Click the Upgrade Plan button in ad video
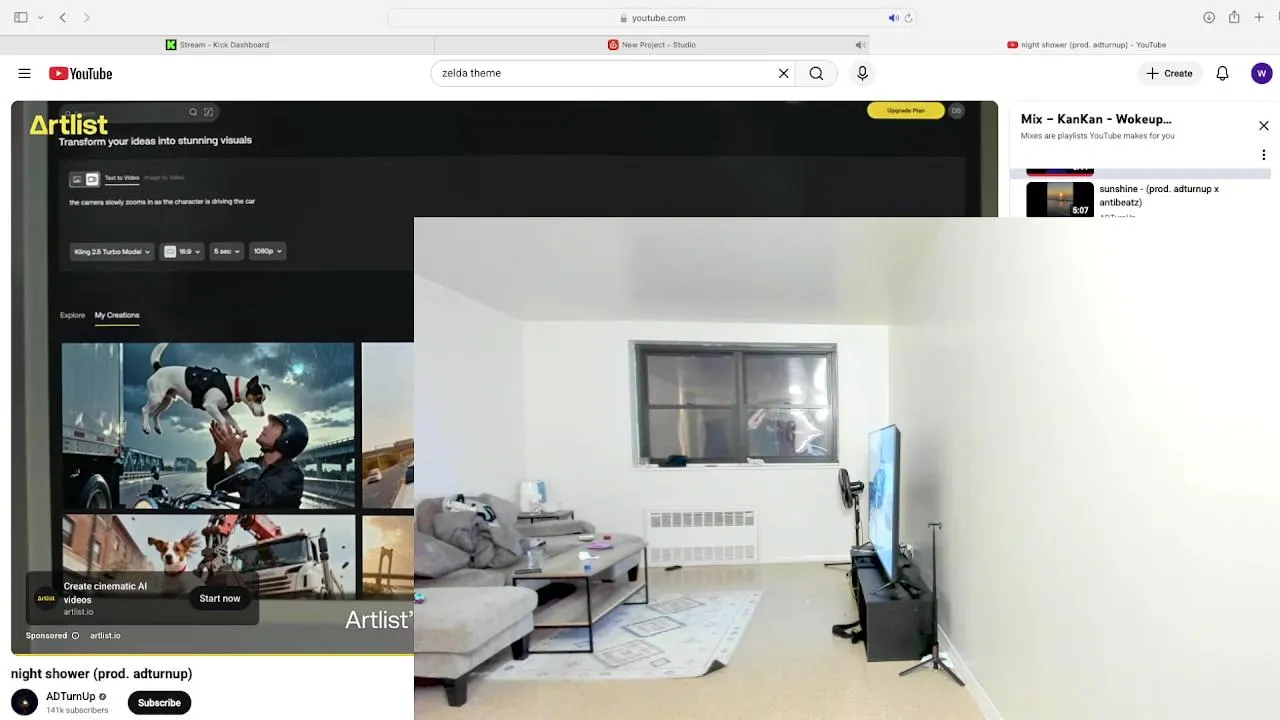1280x720 pixels. [905, 110]
